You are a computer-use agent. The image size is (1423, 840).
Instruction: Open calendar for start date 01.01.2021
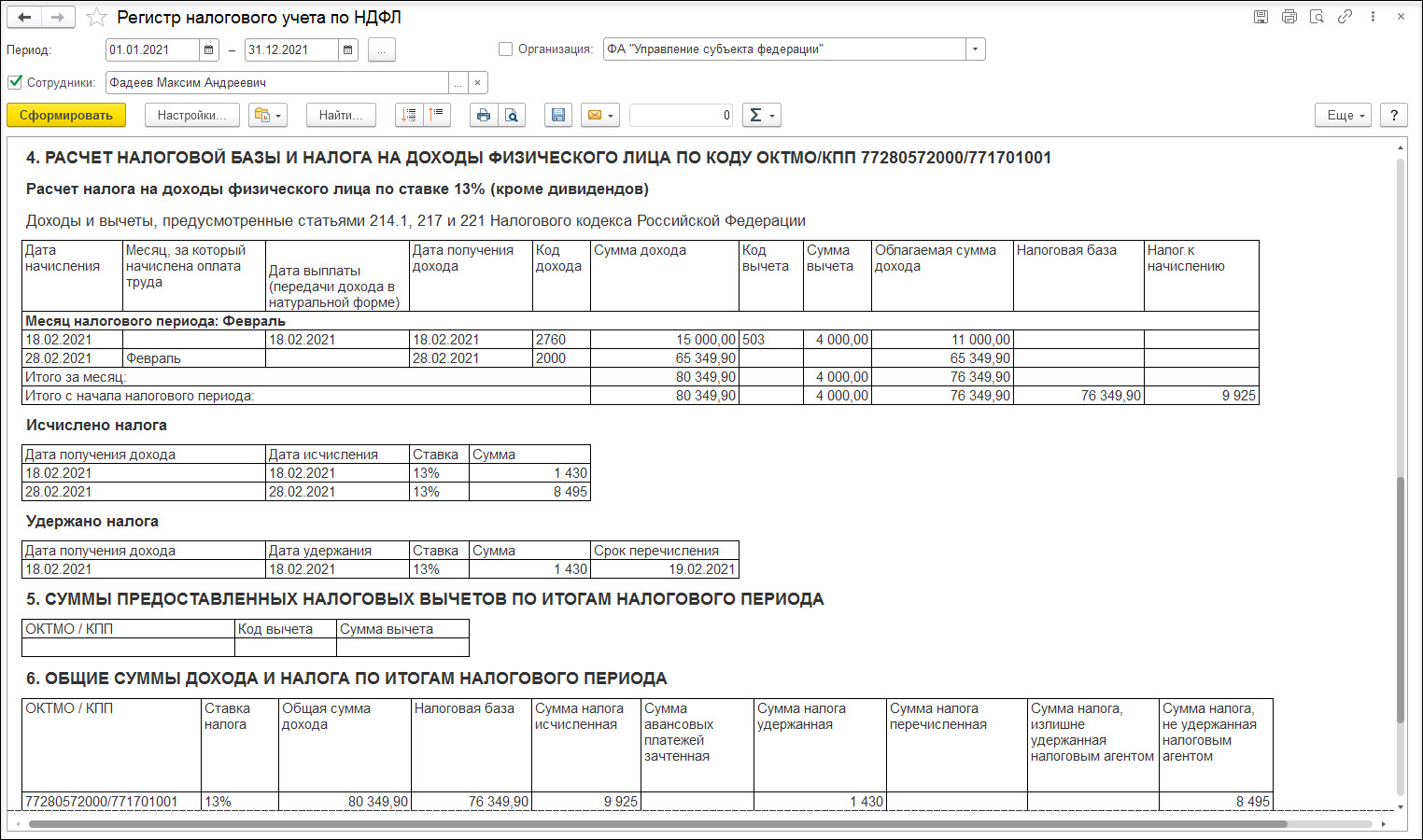pyautogui.click(x=209, y=49)
